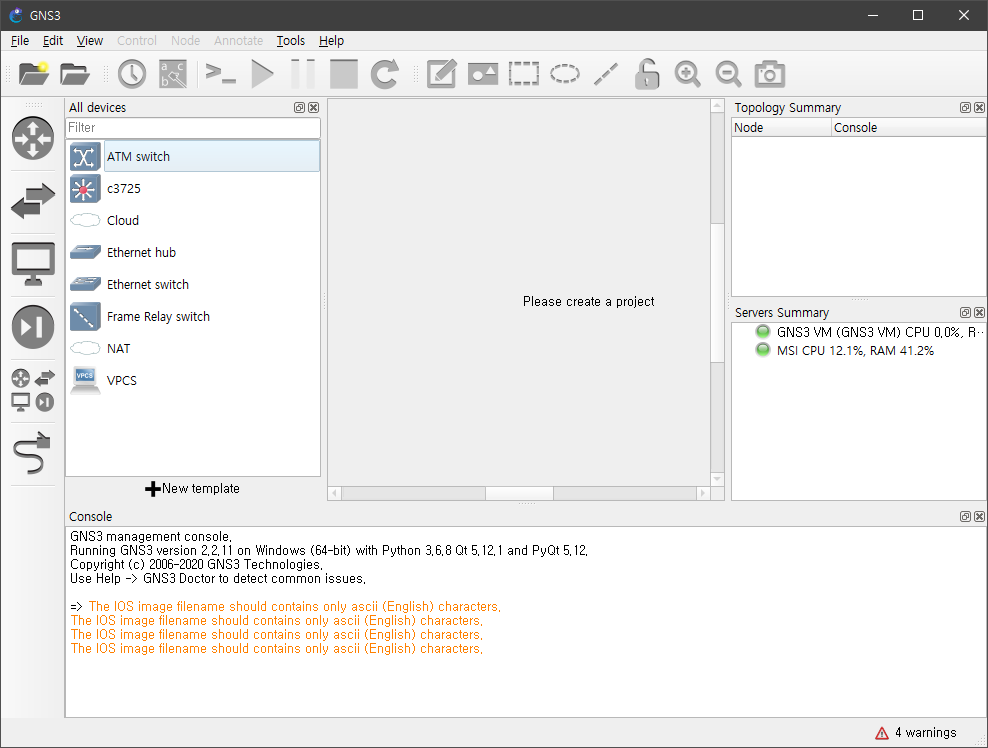
Task: Select the Ethernet switch device
Action: (x=193, y=285)
